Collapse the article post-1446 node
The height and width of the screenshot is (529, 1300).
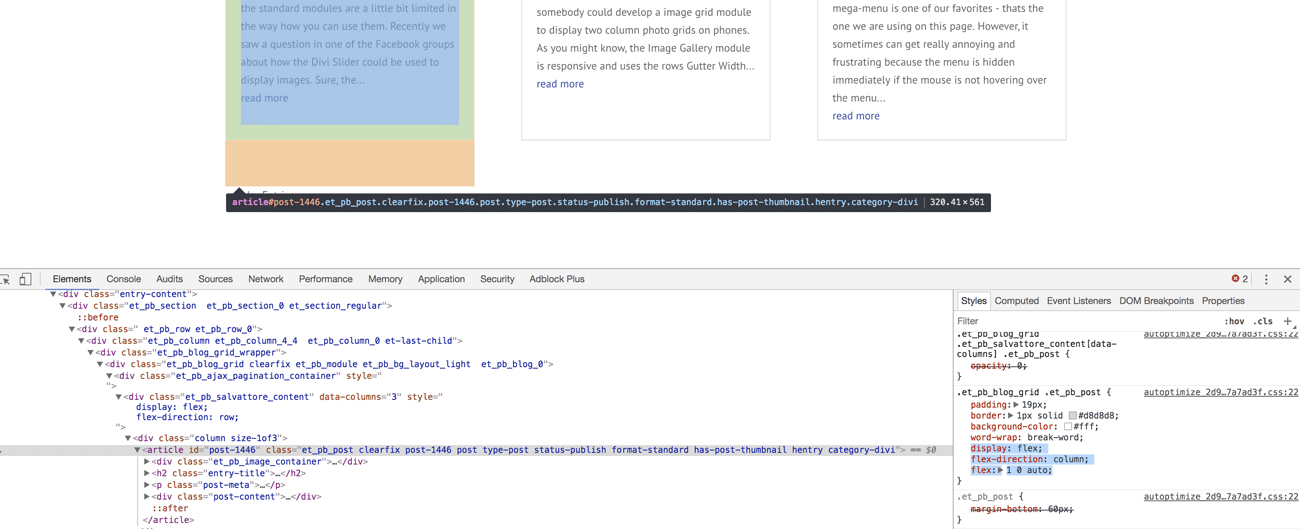[137, 450]
